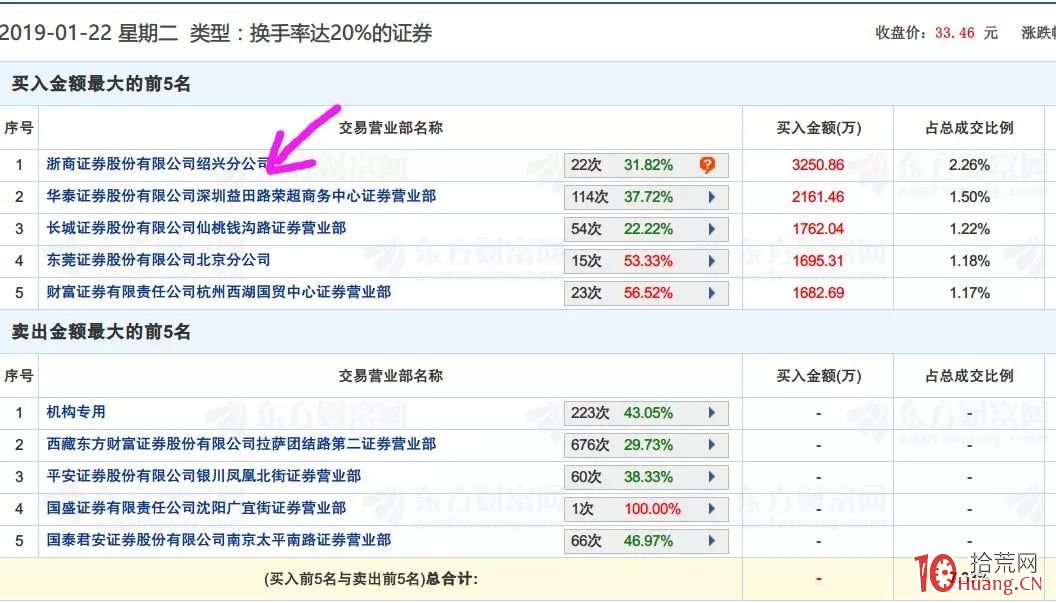The width and height of the screenshot is (1056, 603).
Task: Expand the arrow in the 长城证券 仙桃钱沟路 row
Action: 712,229
